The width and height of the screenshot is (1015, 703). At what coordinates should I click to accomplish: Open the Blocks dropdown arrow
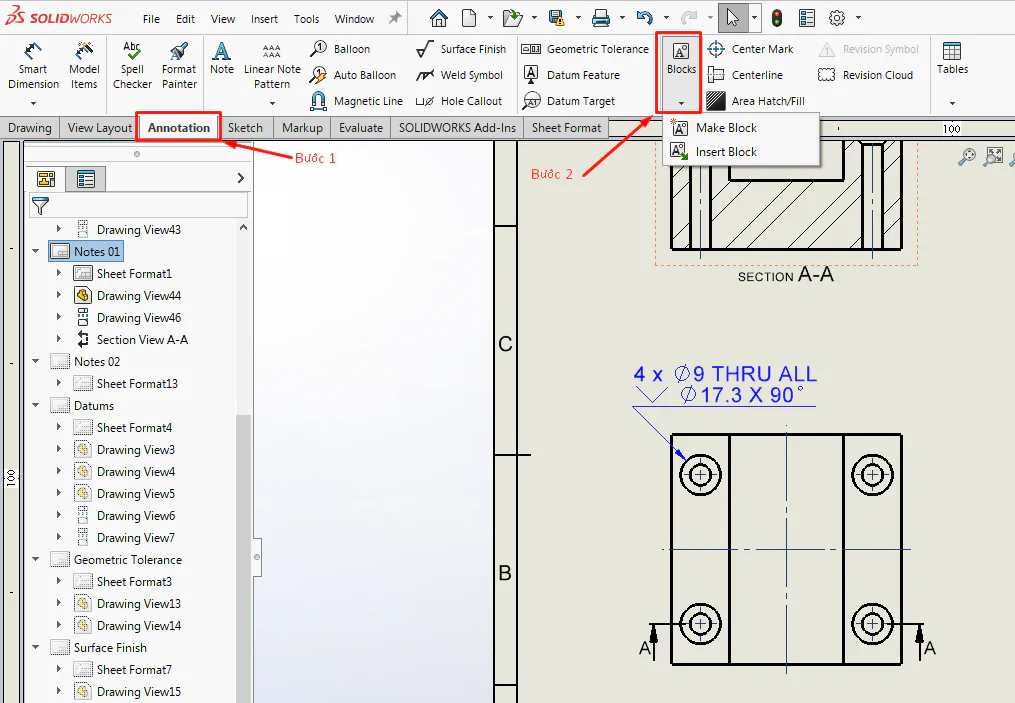coord(681,103)
